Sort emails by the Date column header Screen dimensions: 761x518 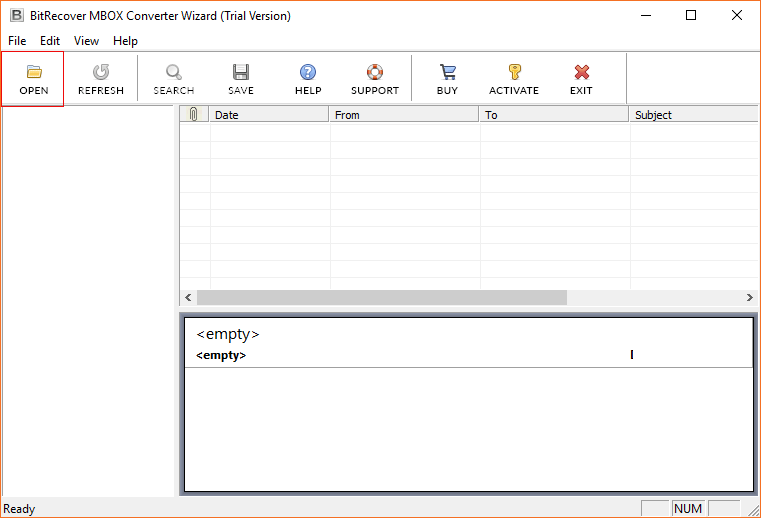coord(269,115)
